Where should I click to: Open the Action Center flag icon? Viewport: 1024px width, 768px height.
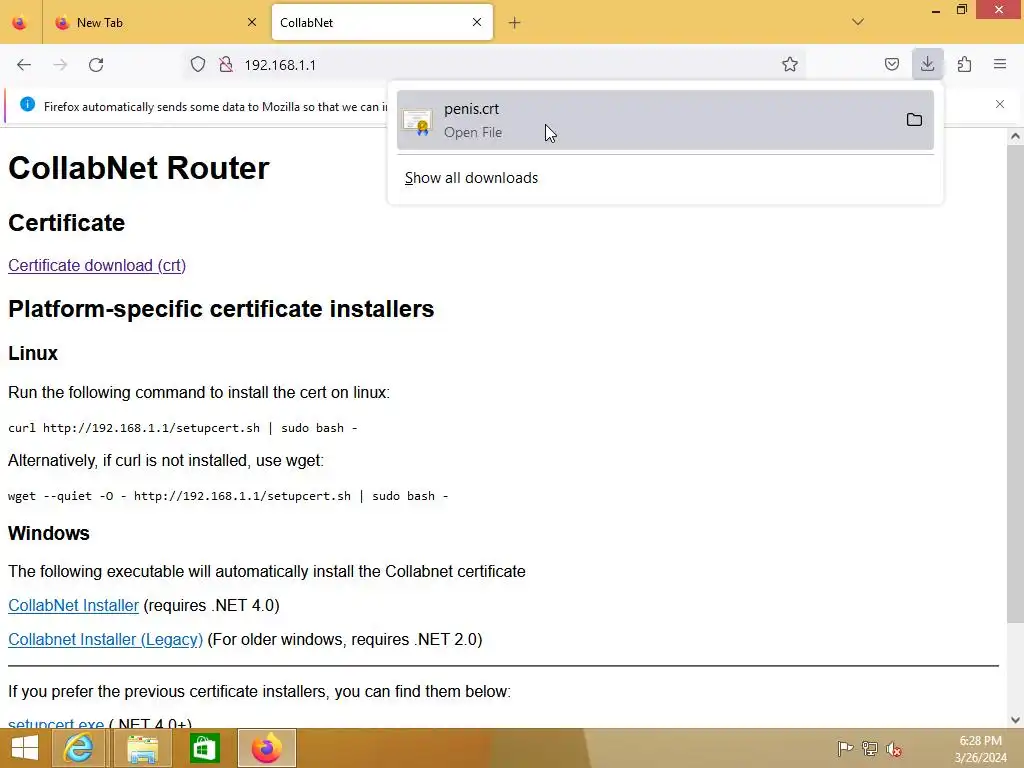coord(845,748)
